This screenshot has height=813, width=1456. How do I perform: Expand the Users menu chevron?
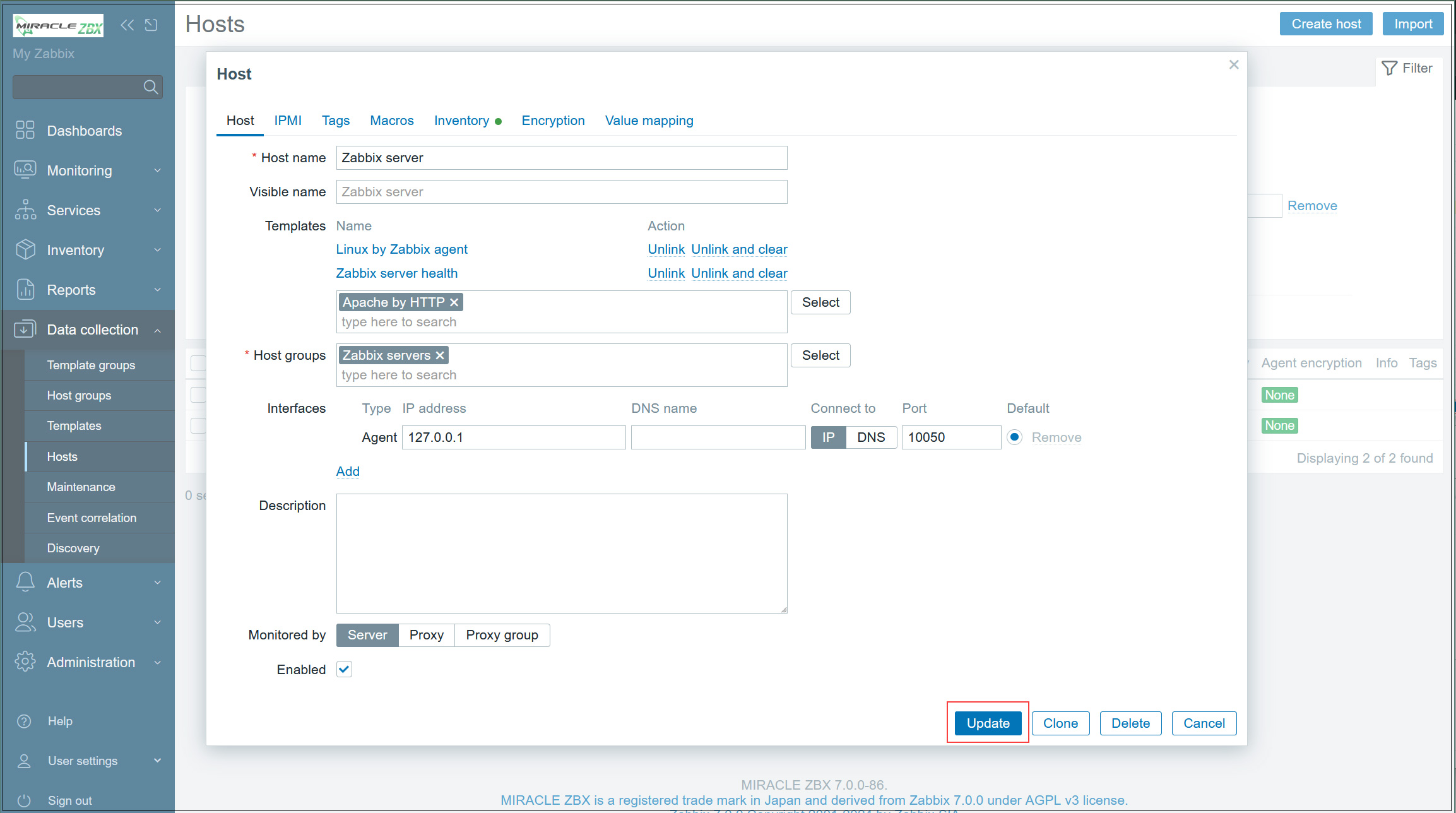(x=157, y=622)
